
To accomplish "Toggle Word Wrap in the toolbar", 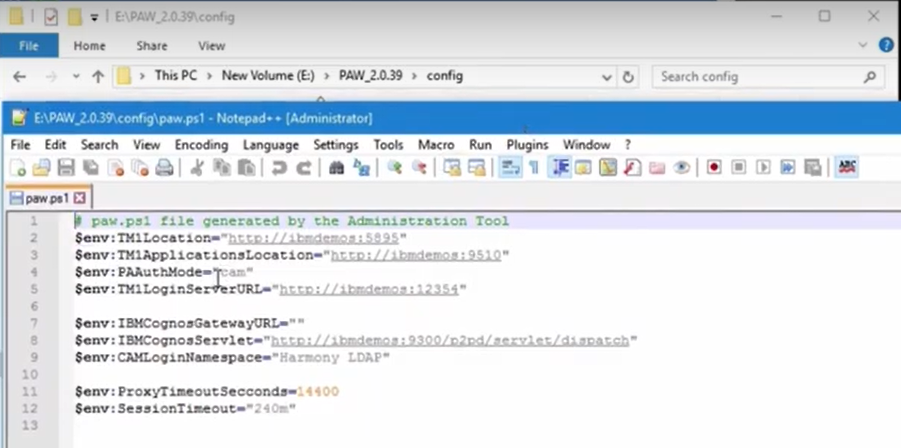I will coord(510,168).
